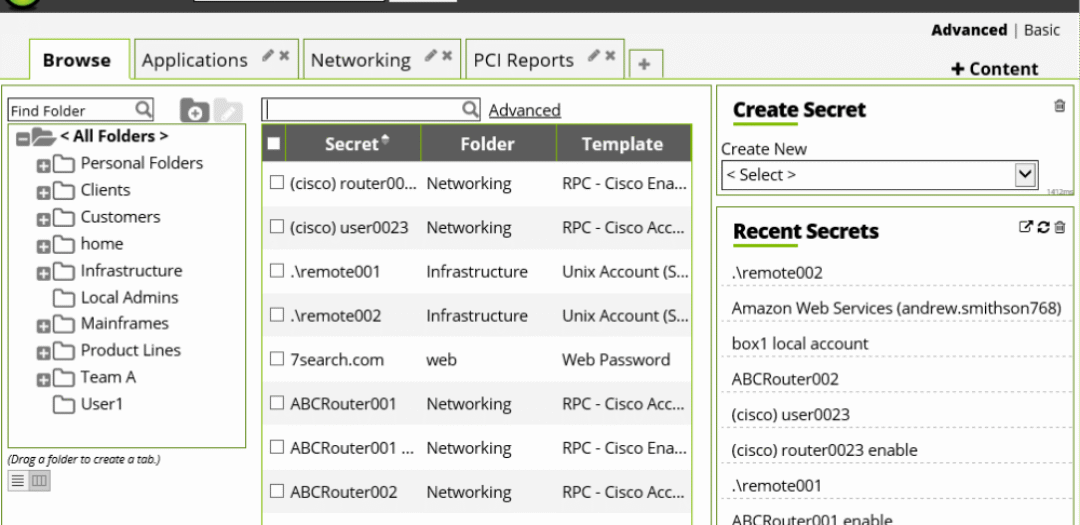Expand the Infrastructure folder node
This screenshot has height=525, width=1080.
point(43,272)
